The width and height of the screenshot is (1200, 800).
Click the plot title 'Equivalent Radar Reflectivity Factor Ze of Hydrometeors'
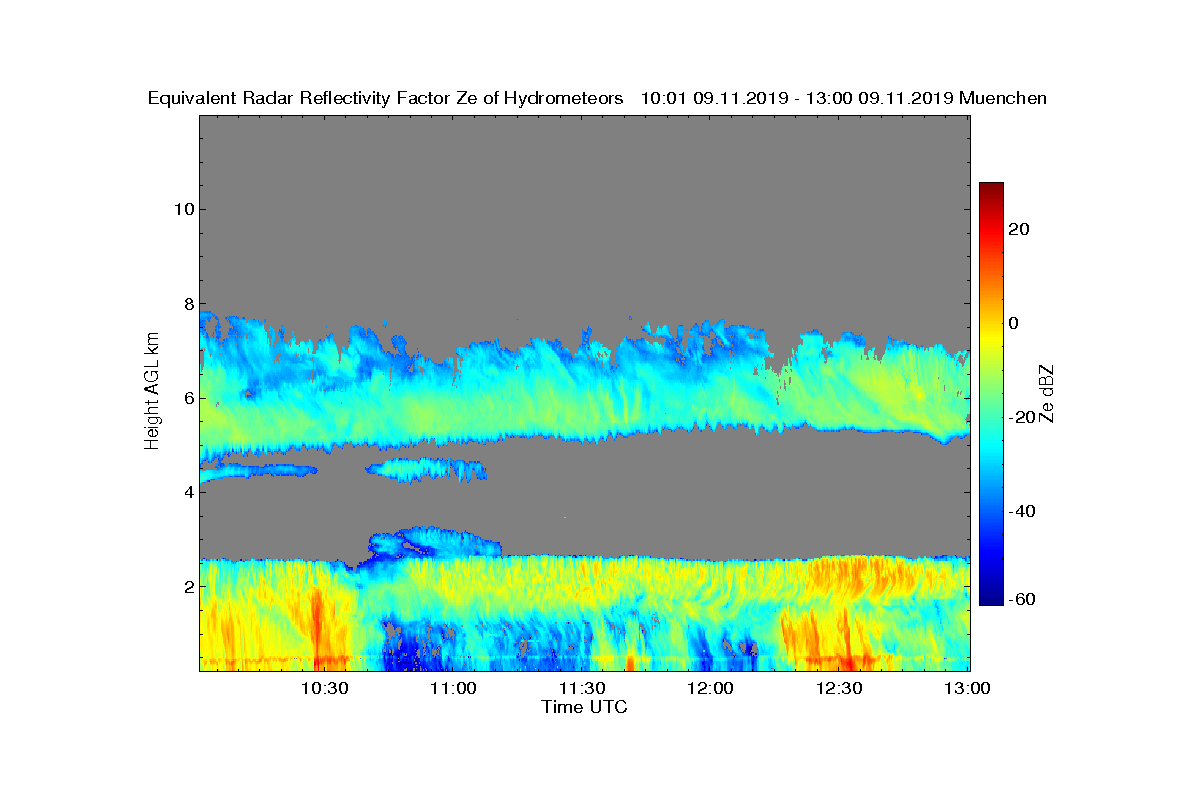(x=386, y=98)
